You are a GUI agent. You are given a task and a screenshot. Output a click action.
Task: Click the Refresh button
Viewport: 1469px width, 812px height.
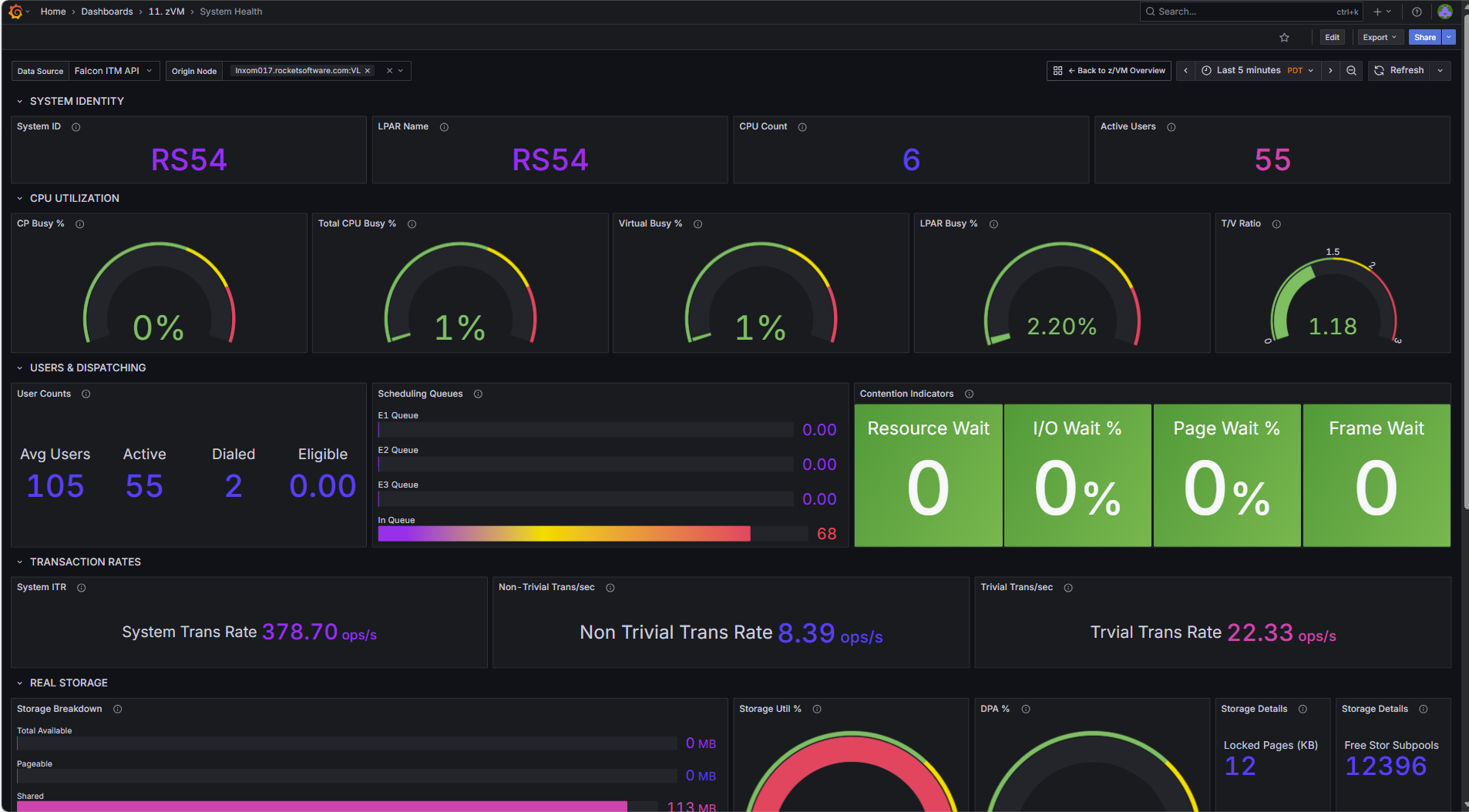[x=1400, y=70]
